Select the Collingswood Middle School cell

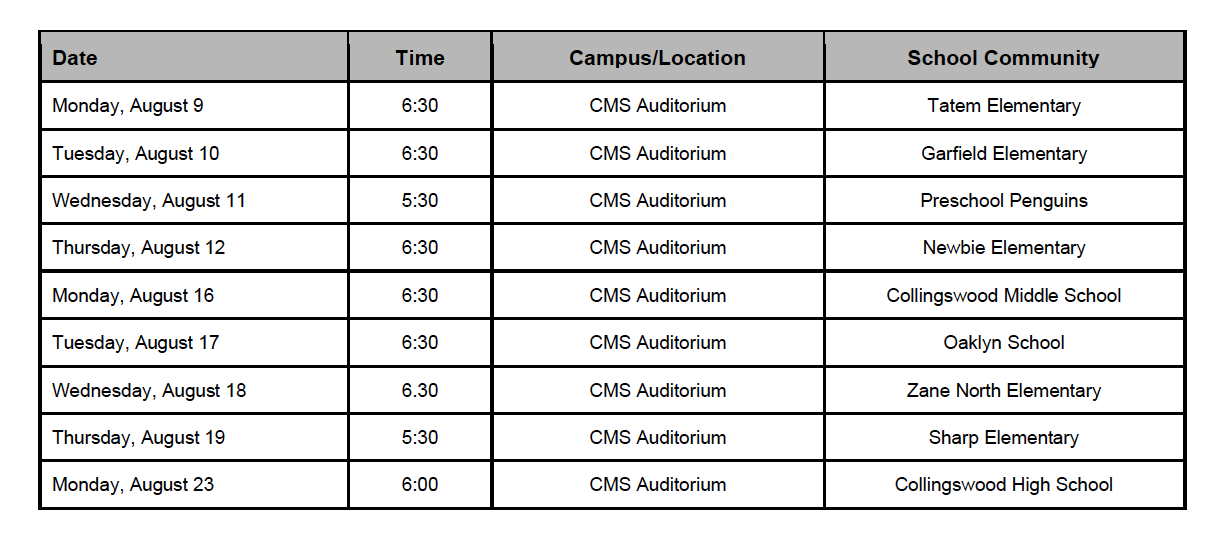coord(1004,295)
